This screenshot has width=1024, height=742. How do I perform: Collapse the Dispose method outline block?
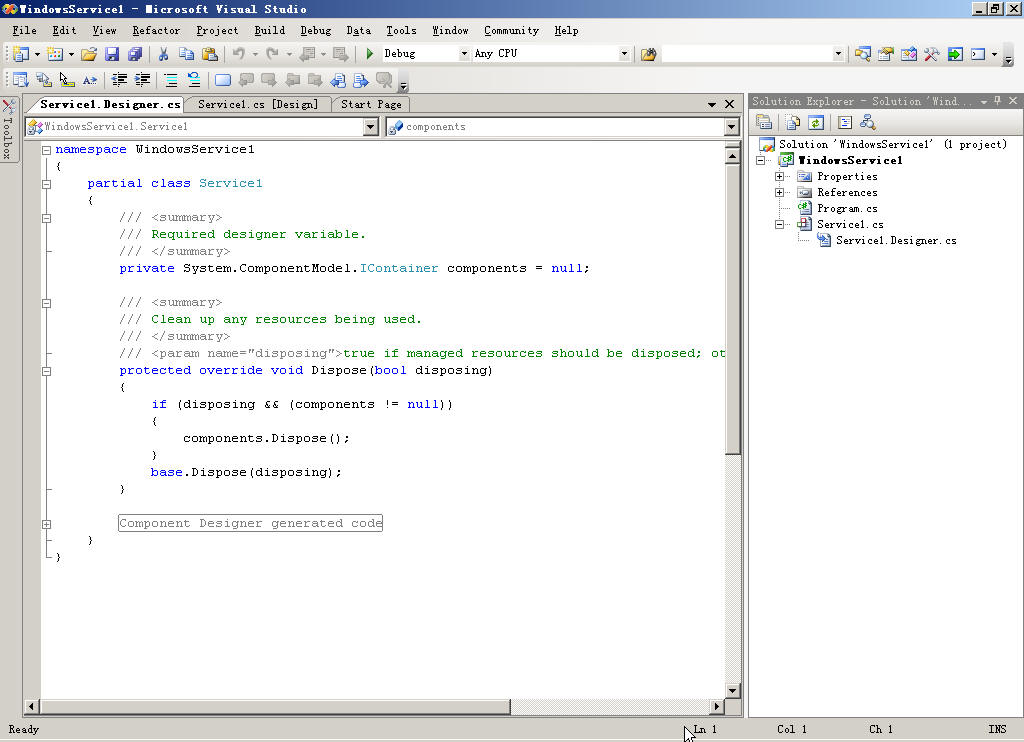[x=46, y=371]
